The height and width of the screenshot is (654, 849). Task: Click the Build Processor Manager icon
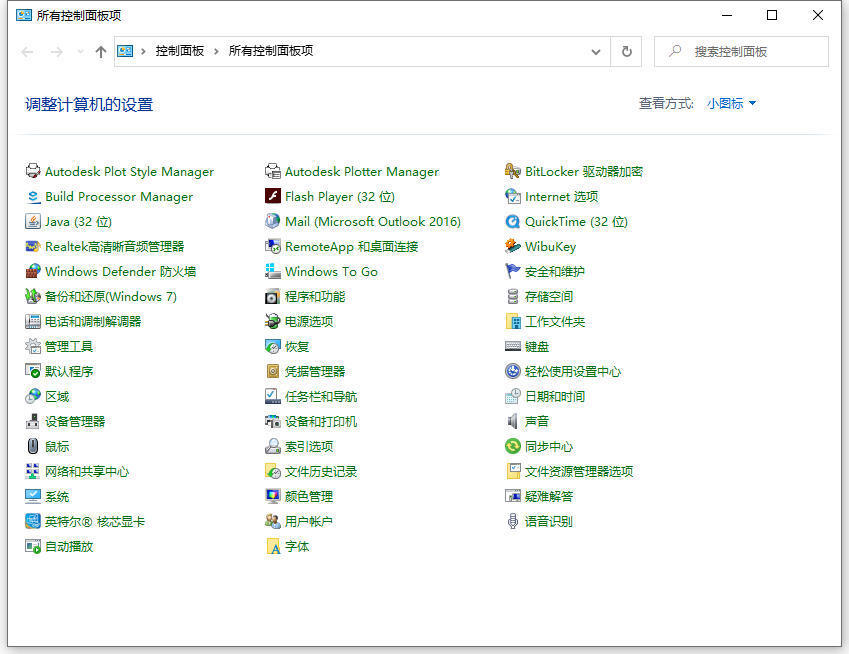[33, 197]
